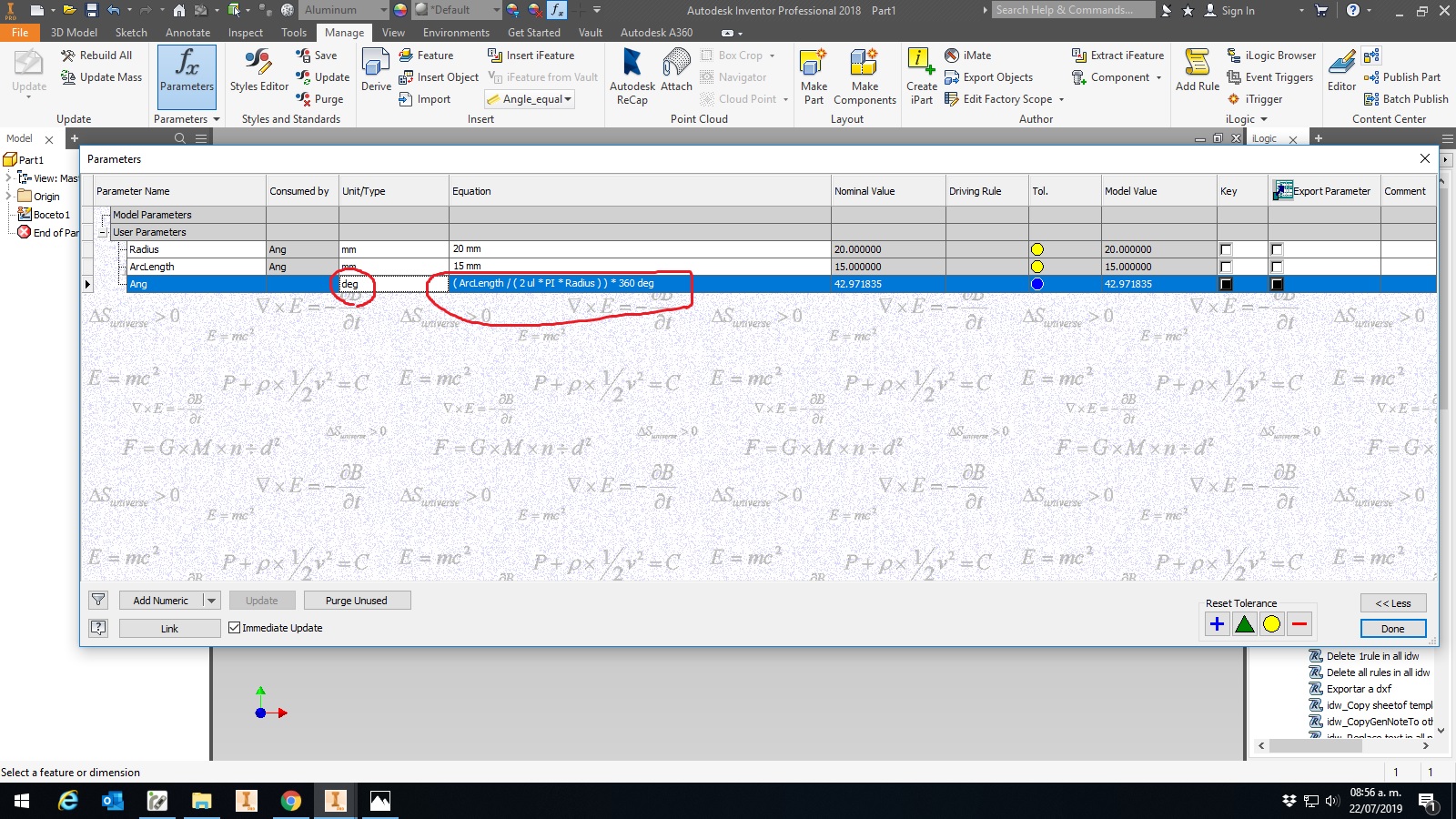Image resolution: width=1456 pixels, height=819 pixels.
Task: Open the fx Parameters tool
Action: (x=187, y=76)
